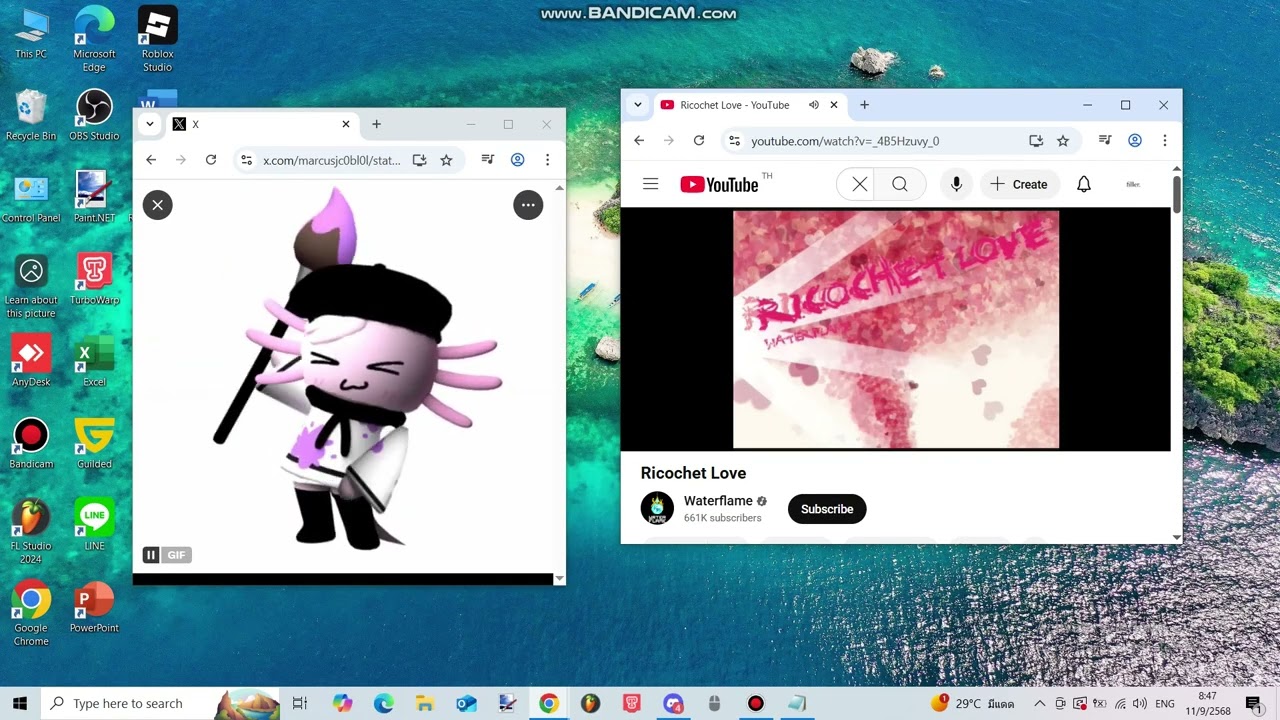Open the YouTube account avatar menu
This screenshot has height=720, width=1280.
click(x=1133, y=184)
